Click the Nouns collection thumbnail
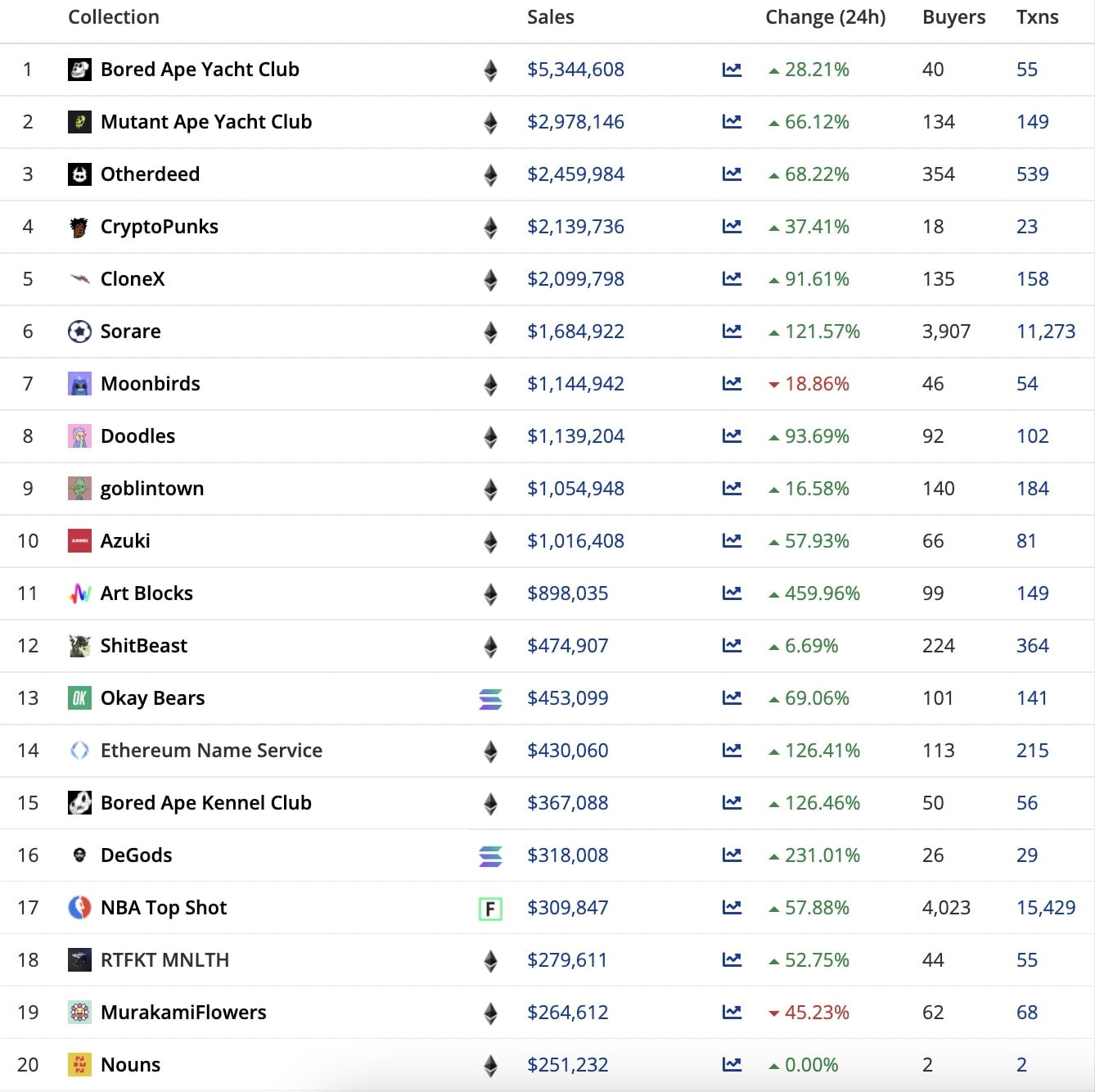1095x1092 pixels. pos(79,1065)
